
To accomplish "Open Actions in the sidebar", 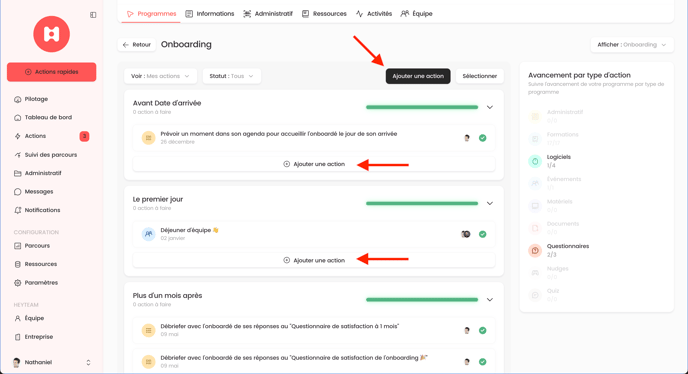I will (x=30, y=136).
